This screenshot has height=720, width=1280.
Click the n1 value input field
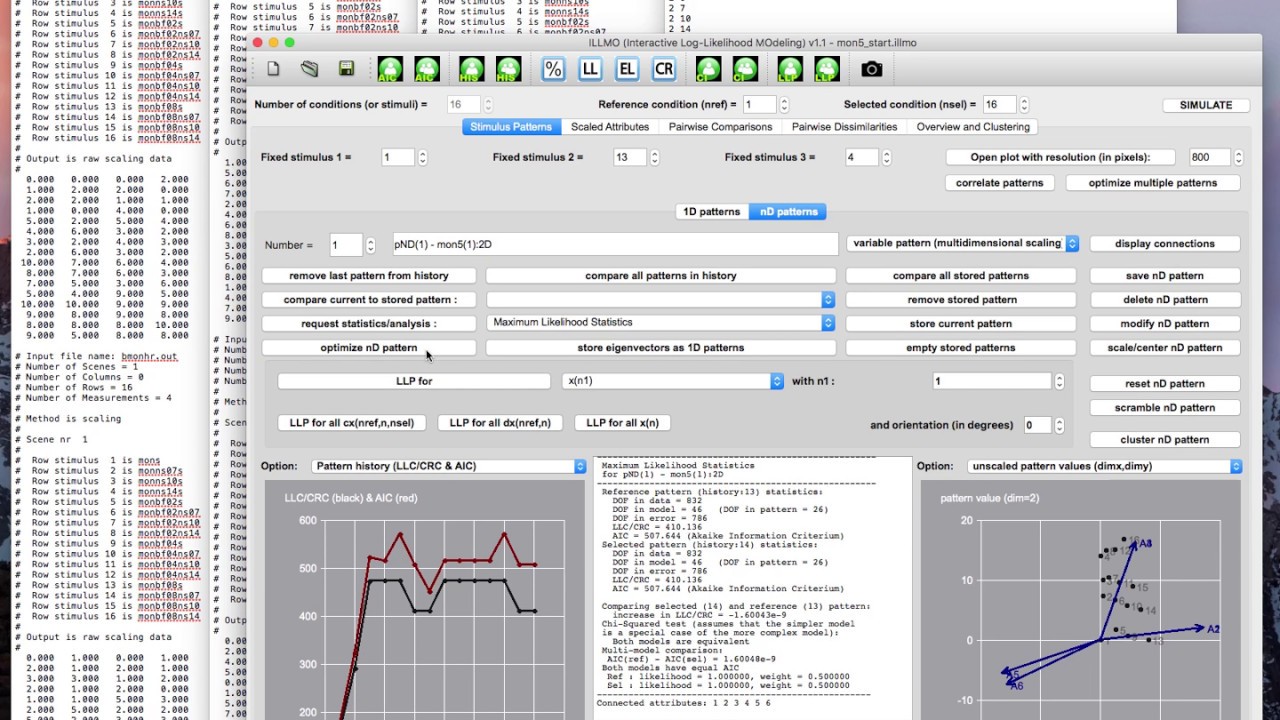[991, 381]
